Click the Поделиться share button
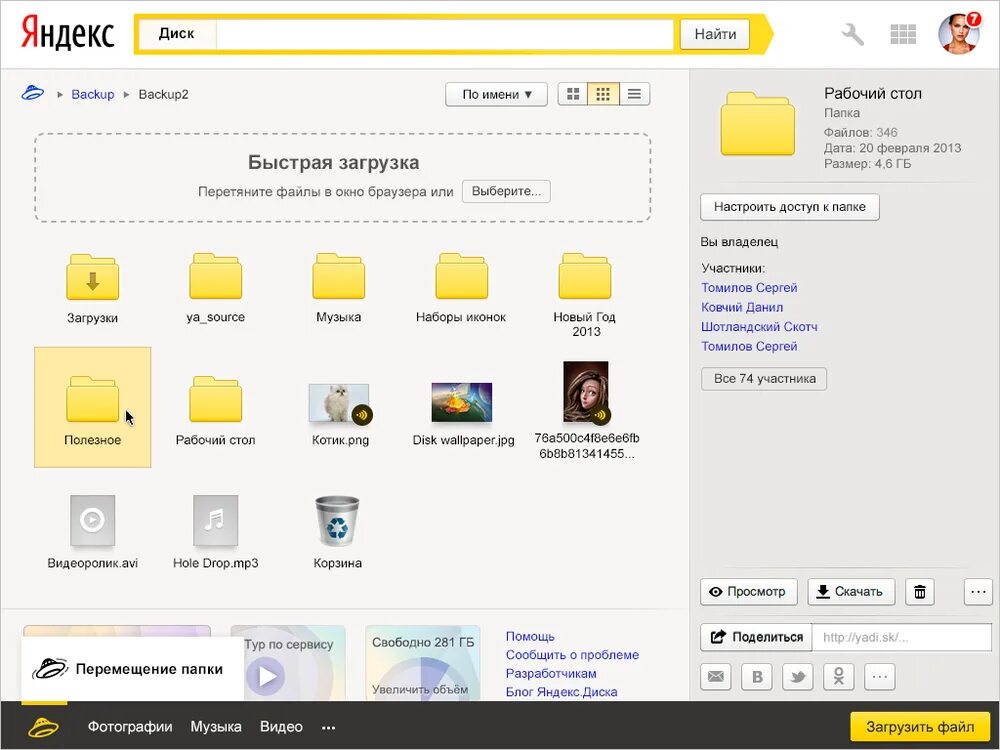 (x=756, y=637)
